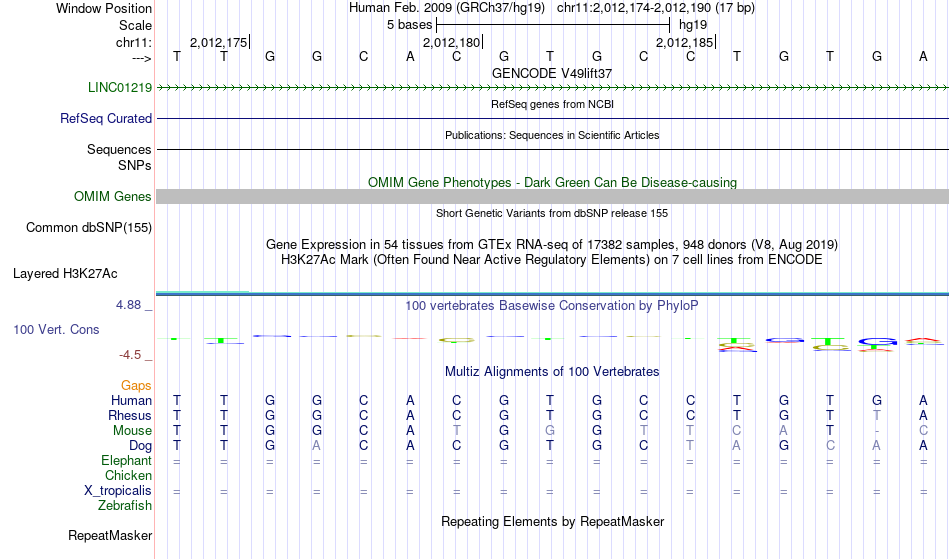Open RefSeq genes from NCBI title

[552, 104]
